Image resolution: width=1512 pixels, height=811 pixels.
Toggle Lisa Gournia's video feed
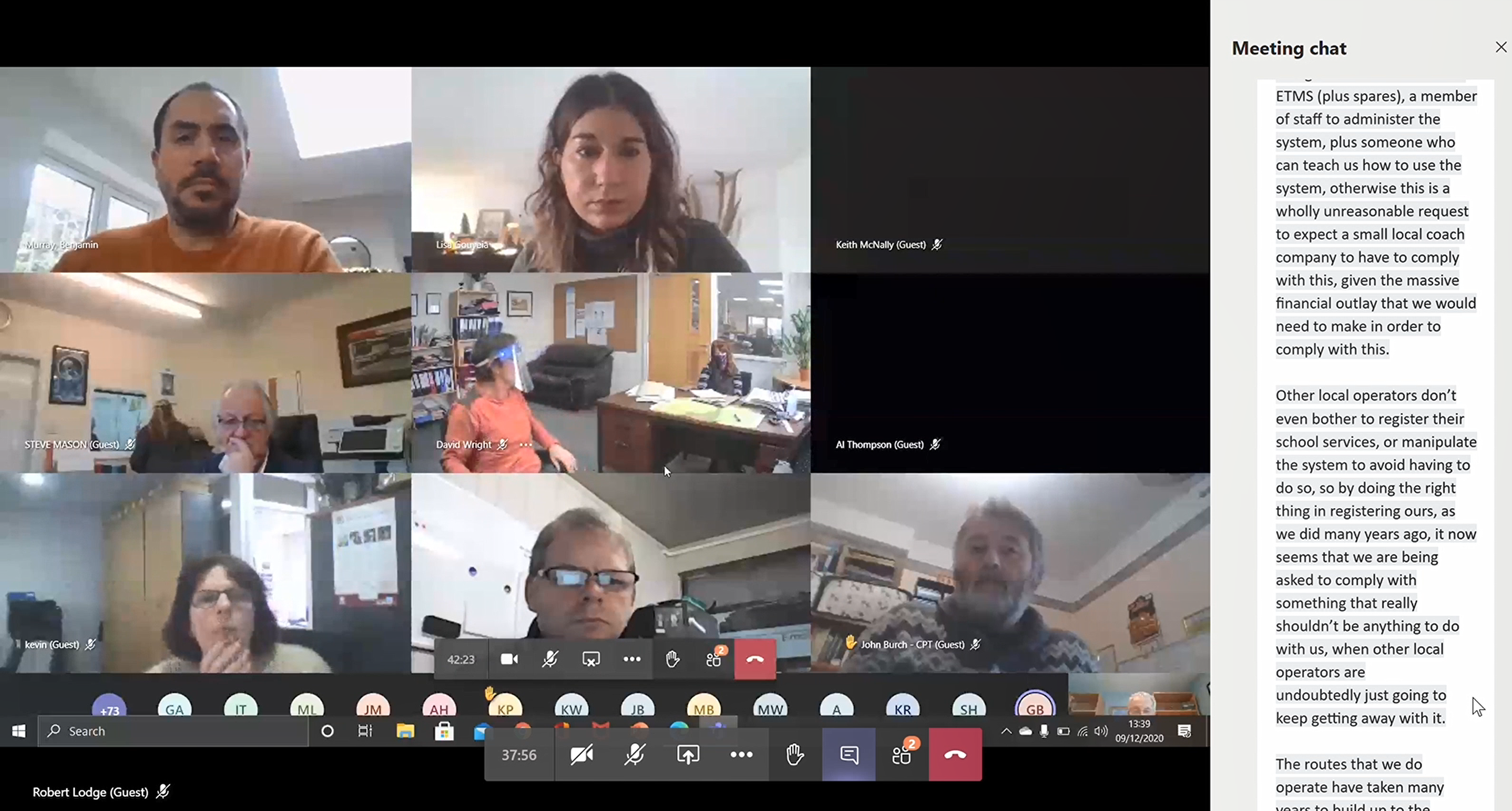coord(610,170)
